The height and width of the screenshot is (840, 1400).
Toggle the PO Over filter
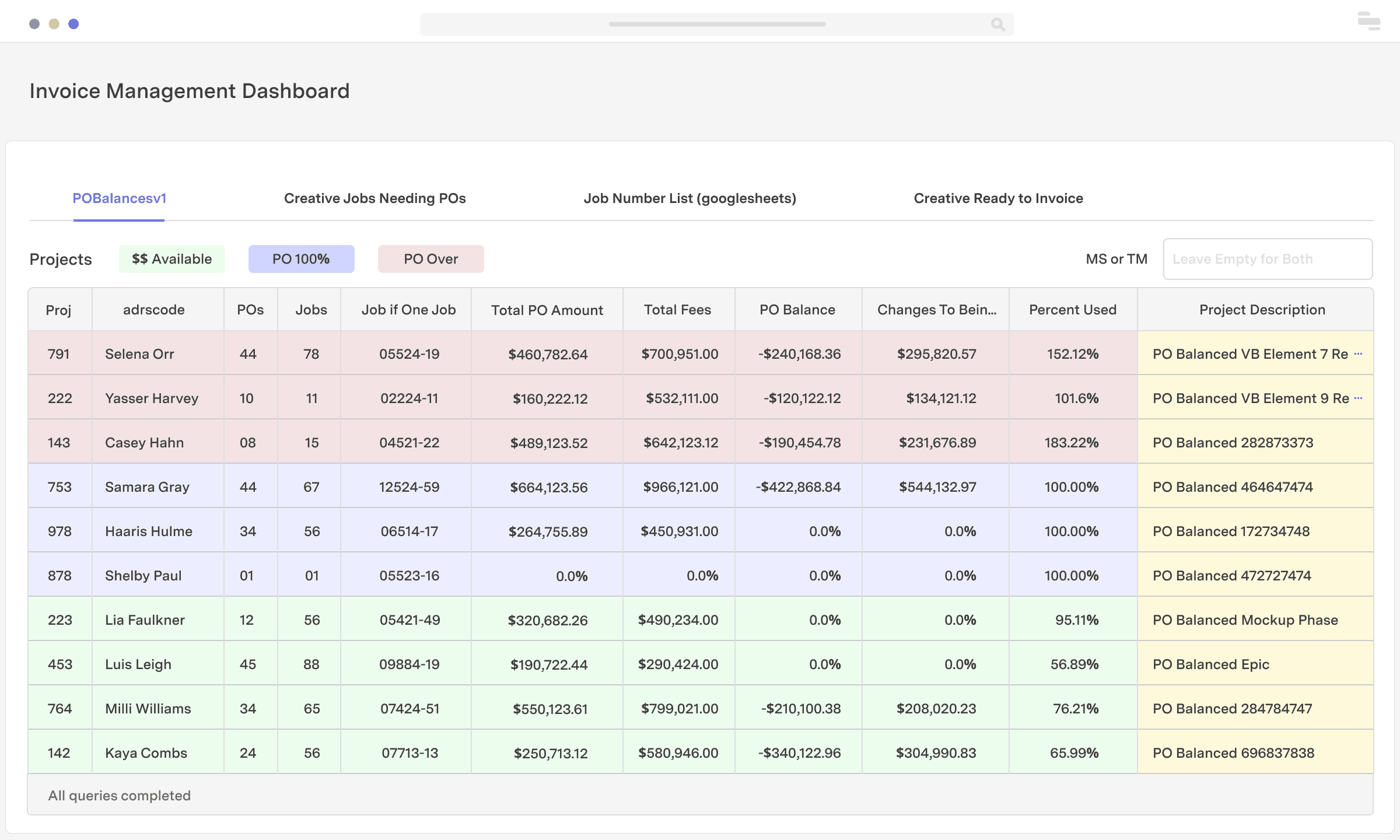[430, 258]
